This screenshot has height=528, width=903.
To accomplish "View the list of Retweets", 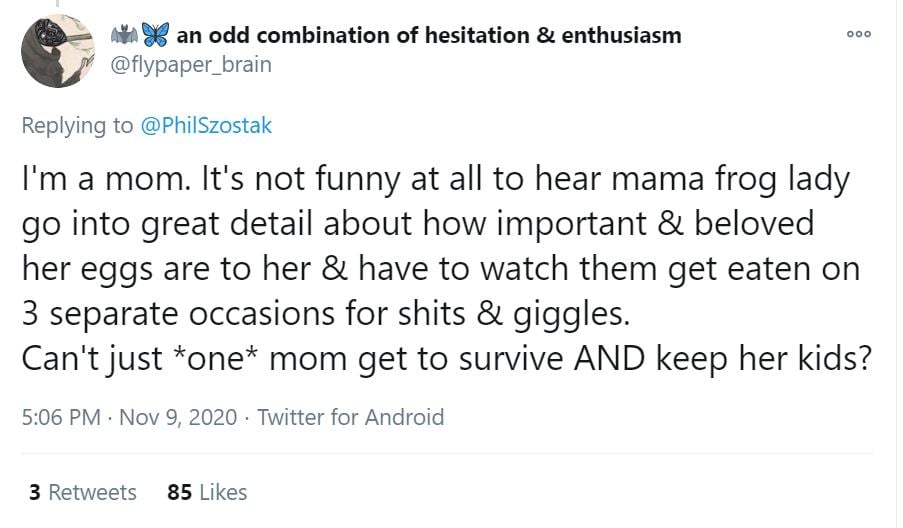I will click(x=92, y=492).
